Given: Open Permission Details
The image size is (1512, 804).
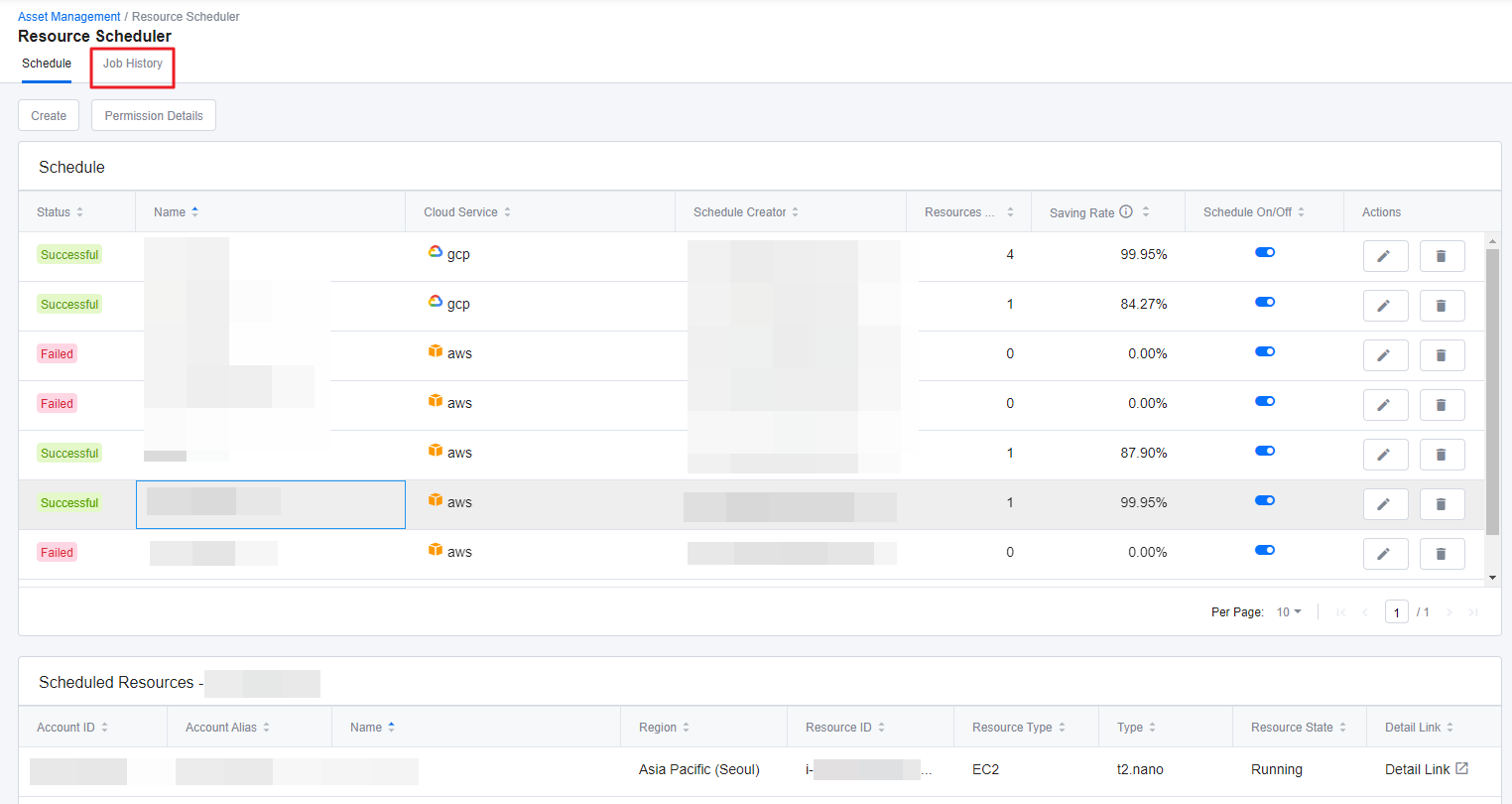Looking at the screenshot, I should pos(154,116).
